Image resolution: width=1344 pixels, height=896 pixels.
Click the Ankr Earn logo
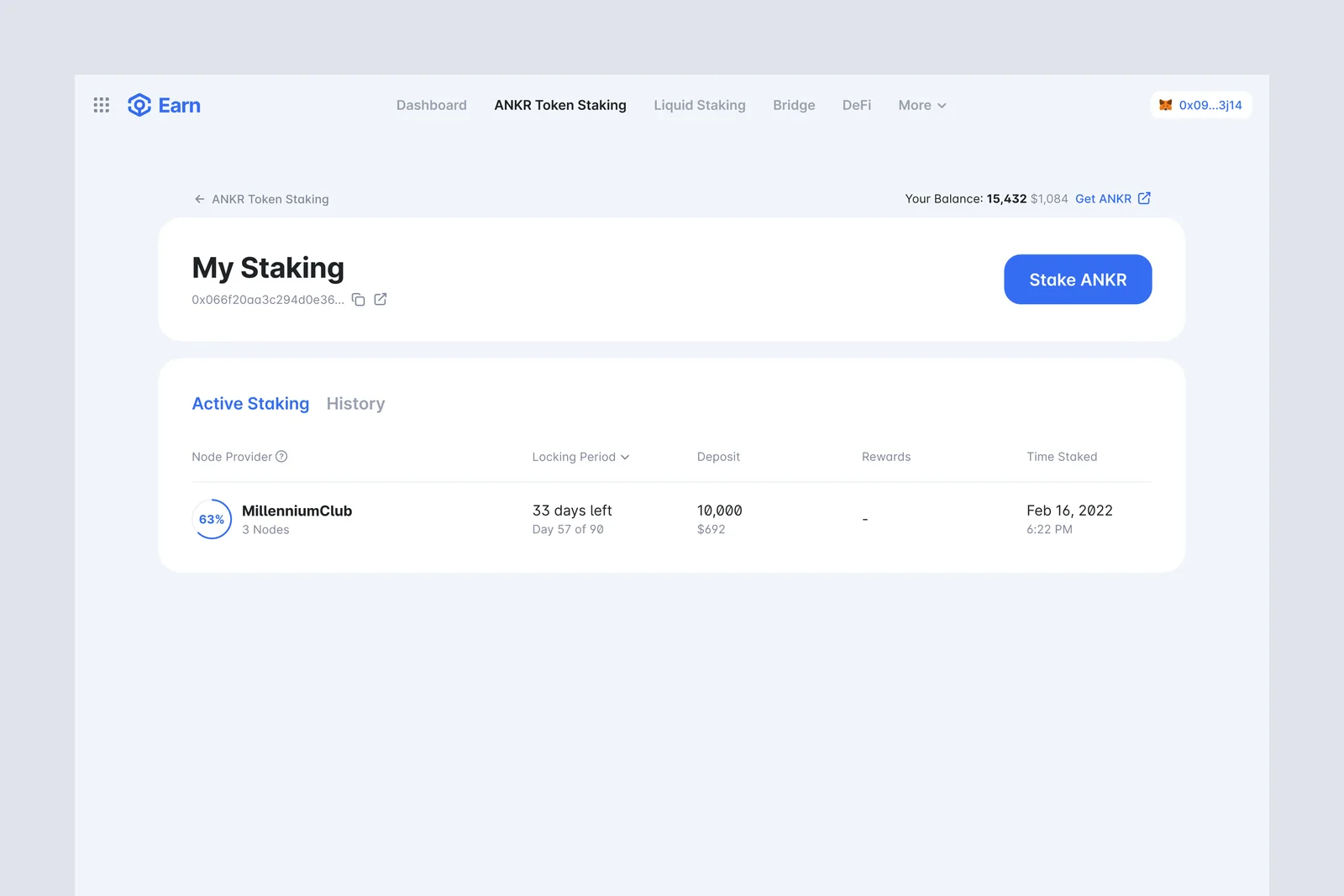[x=164, y=105]
